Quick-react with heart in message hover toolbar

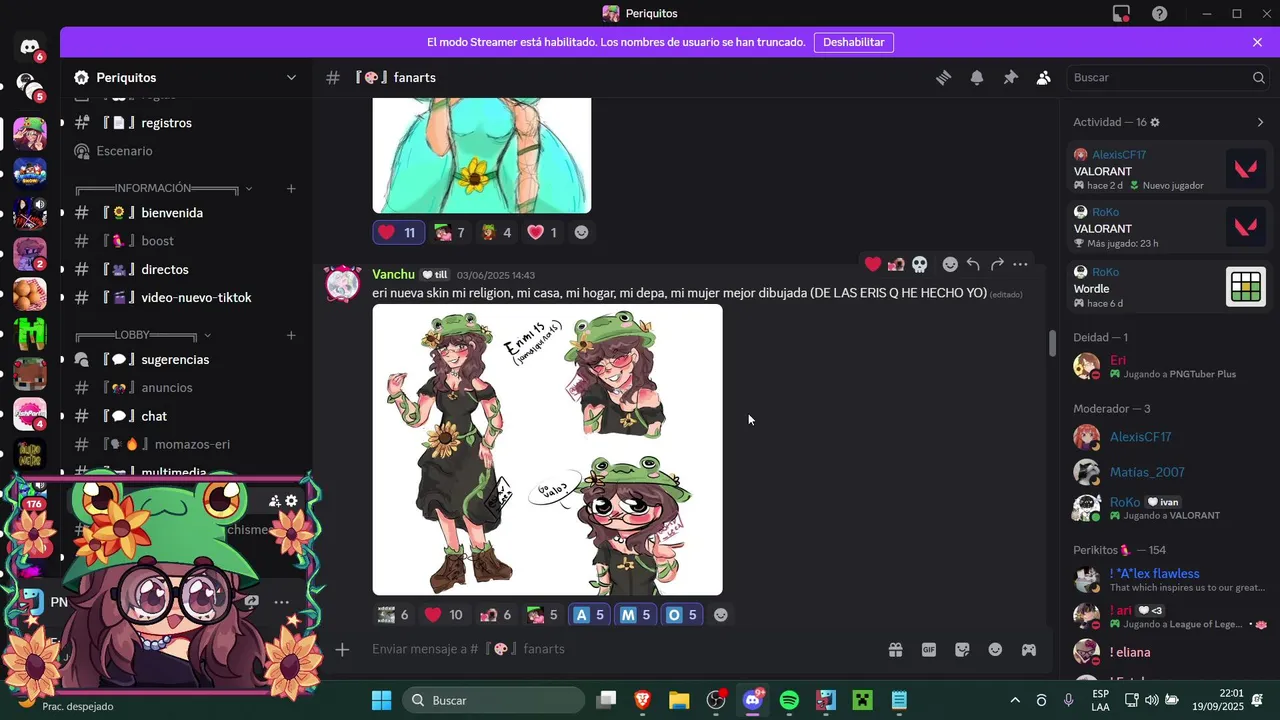(873, 264)
